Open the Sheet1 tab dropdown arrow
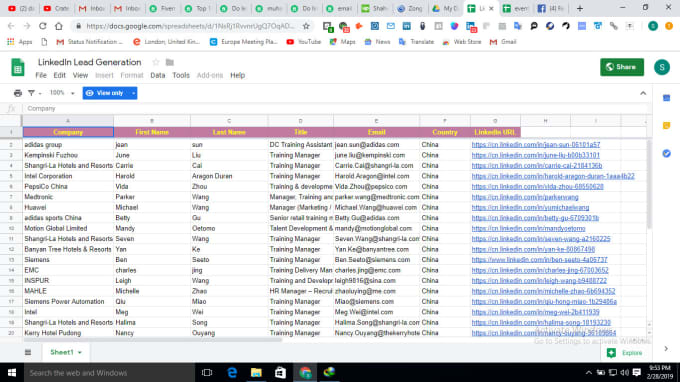 80,353
